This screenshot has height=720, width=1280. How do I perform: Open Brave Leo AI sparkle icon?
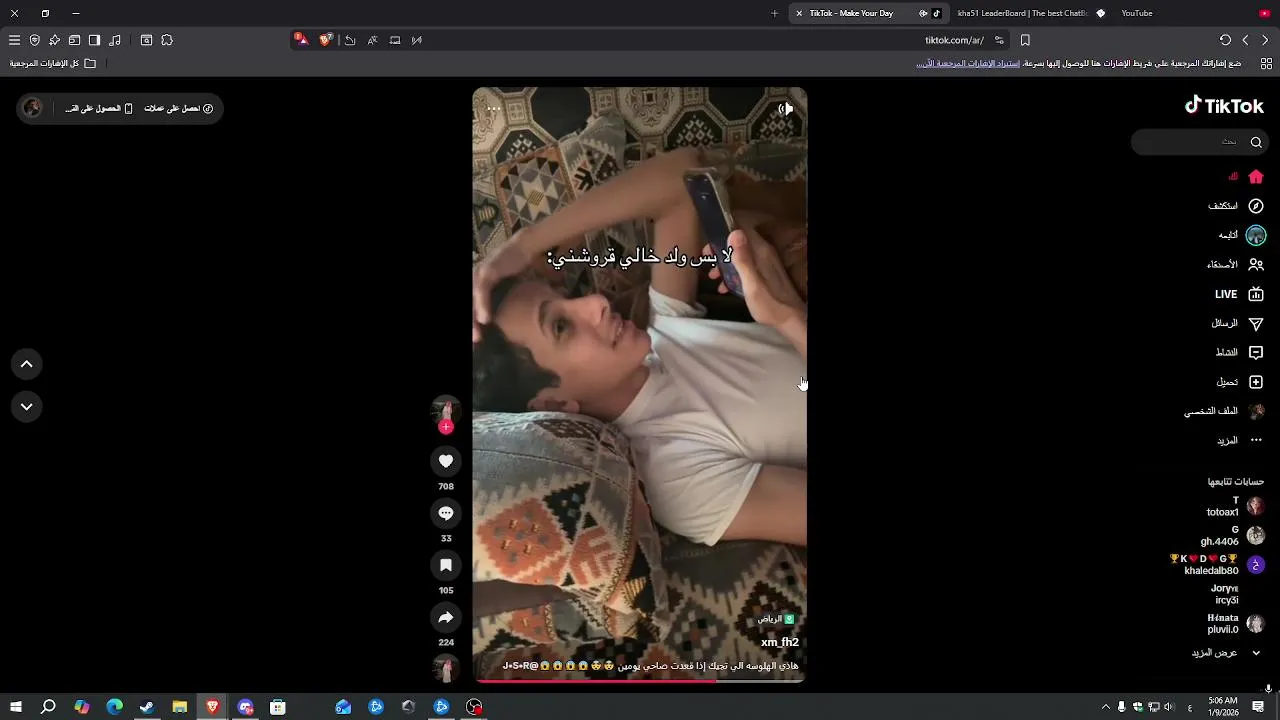pyautogui.click(x=54, y=40)
